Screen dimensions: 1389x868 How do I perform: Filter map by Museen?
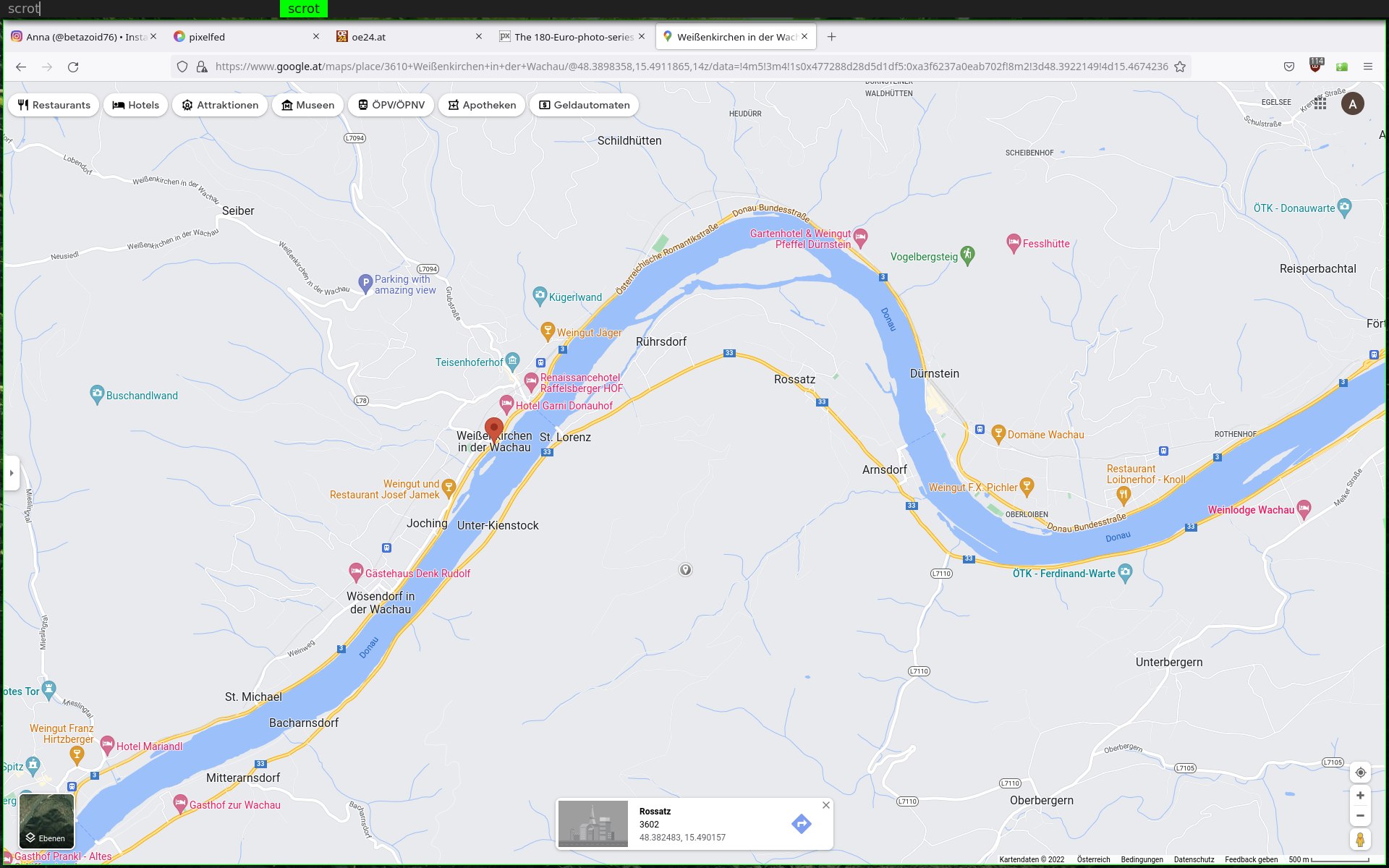[x=307, y=105]
